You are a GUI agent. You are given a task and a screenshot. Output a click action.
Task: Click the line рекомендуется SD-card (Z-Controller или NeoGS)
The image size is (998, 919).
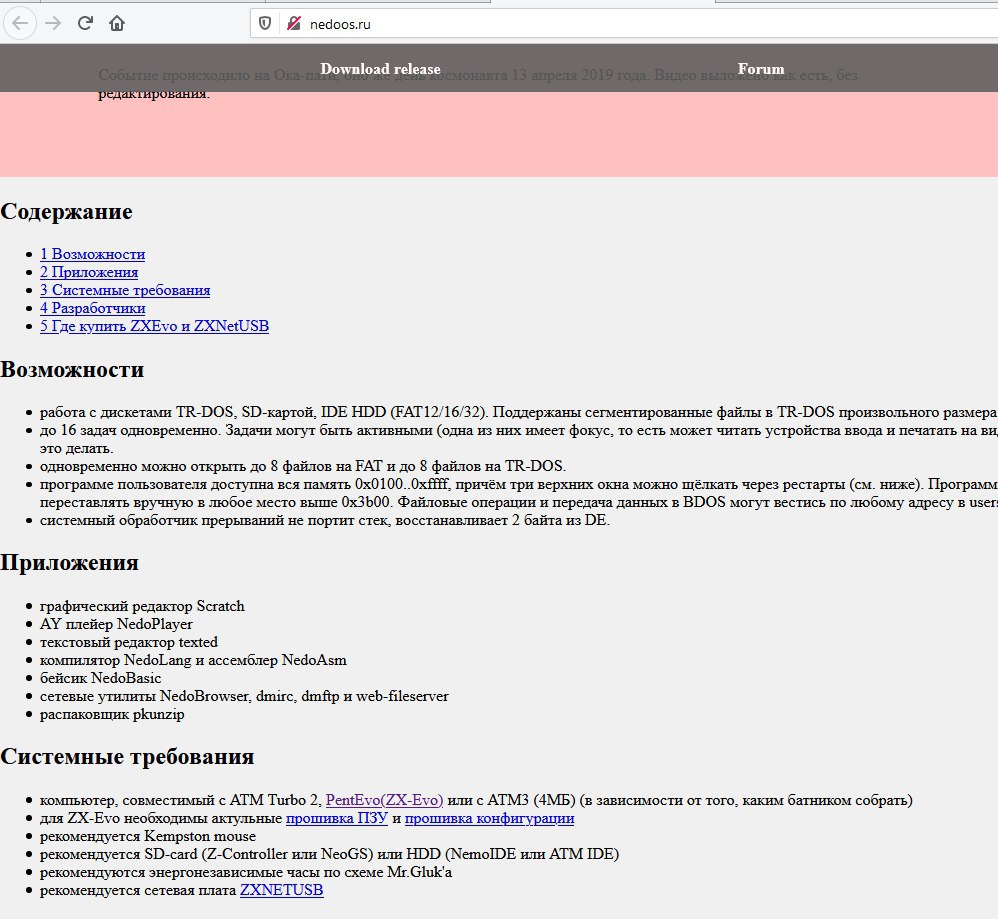(x=329, y=854)
